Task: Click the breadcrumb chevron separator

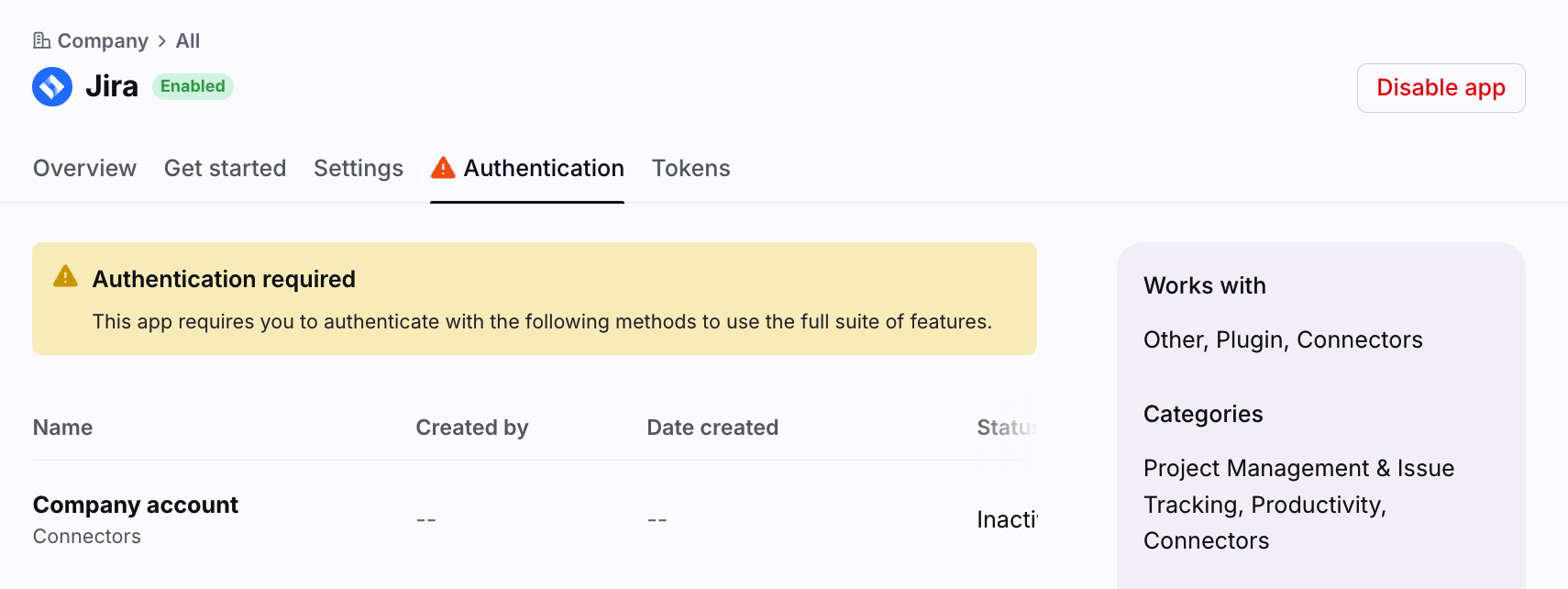Action: 162,41
